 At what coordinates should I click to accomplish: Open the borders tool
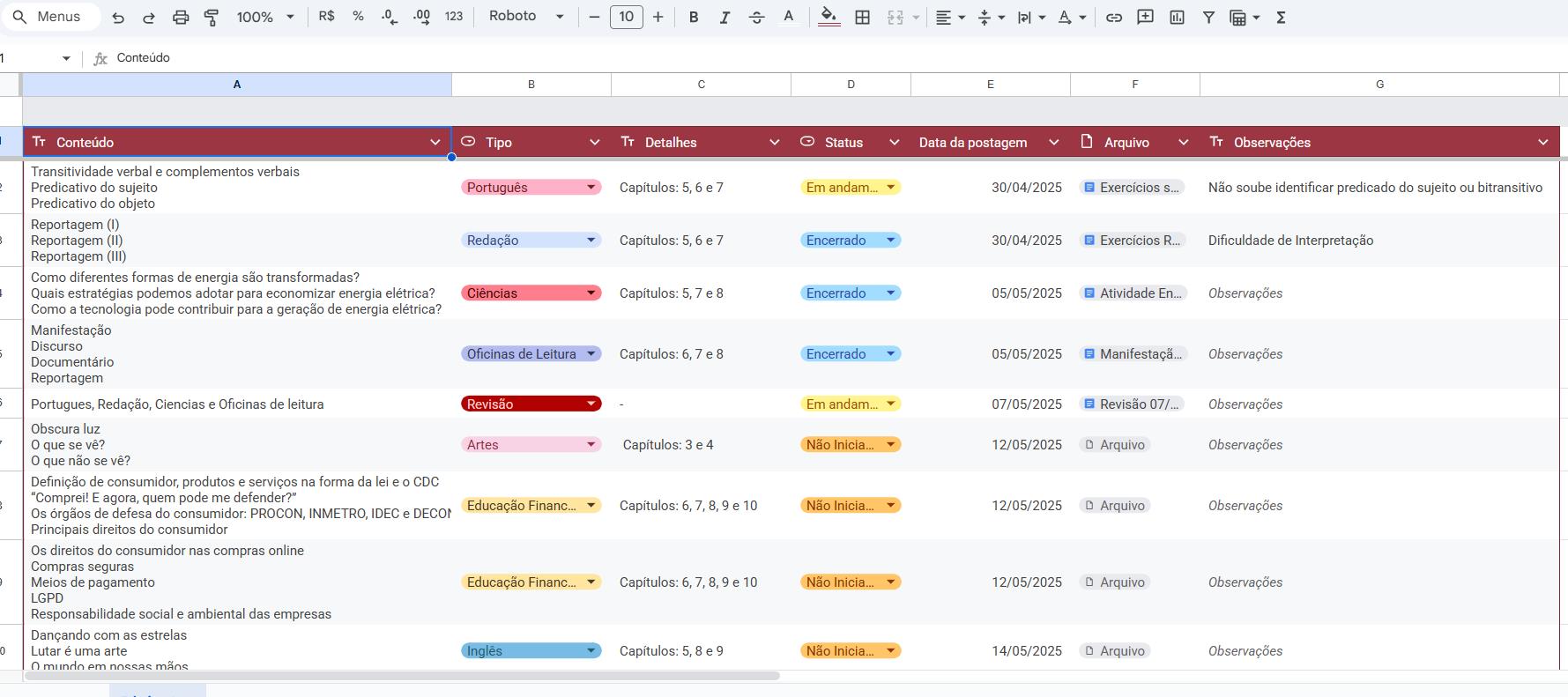coord(863,18)
